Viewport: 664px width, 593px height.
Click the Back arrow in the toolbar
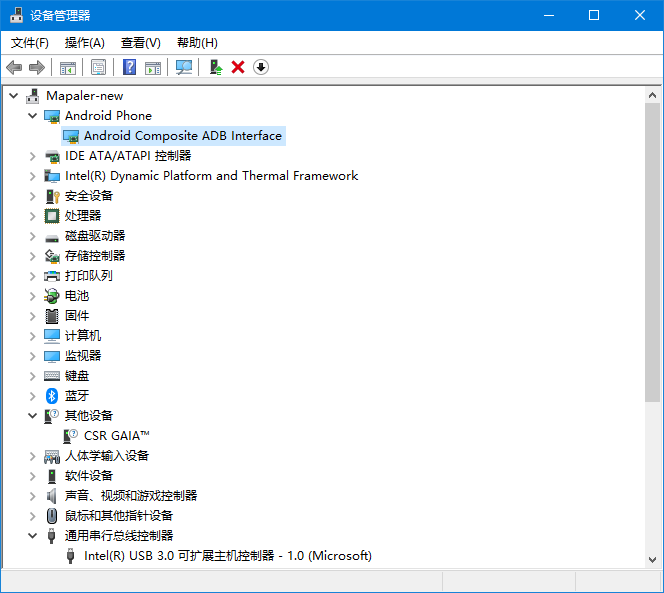click(14, 67)
